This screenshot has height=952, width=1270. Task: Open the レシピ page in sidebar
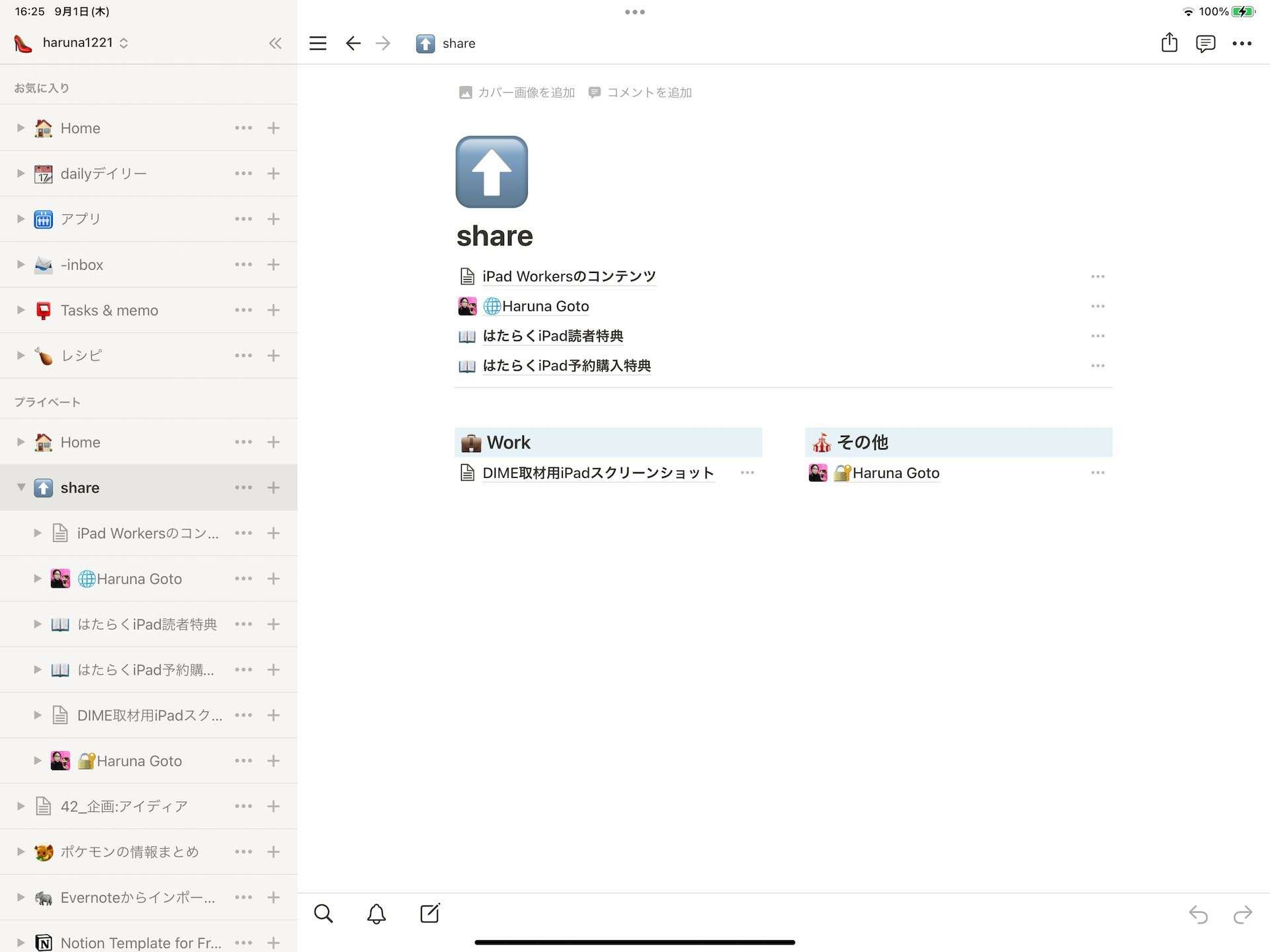81,356
